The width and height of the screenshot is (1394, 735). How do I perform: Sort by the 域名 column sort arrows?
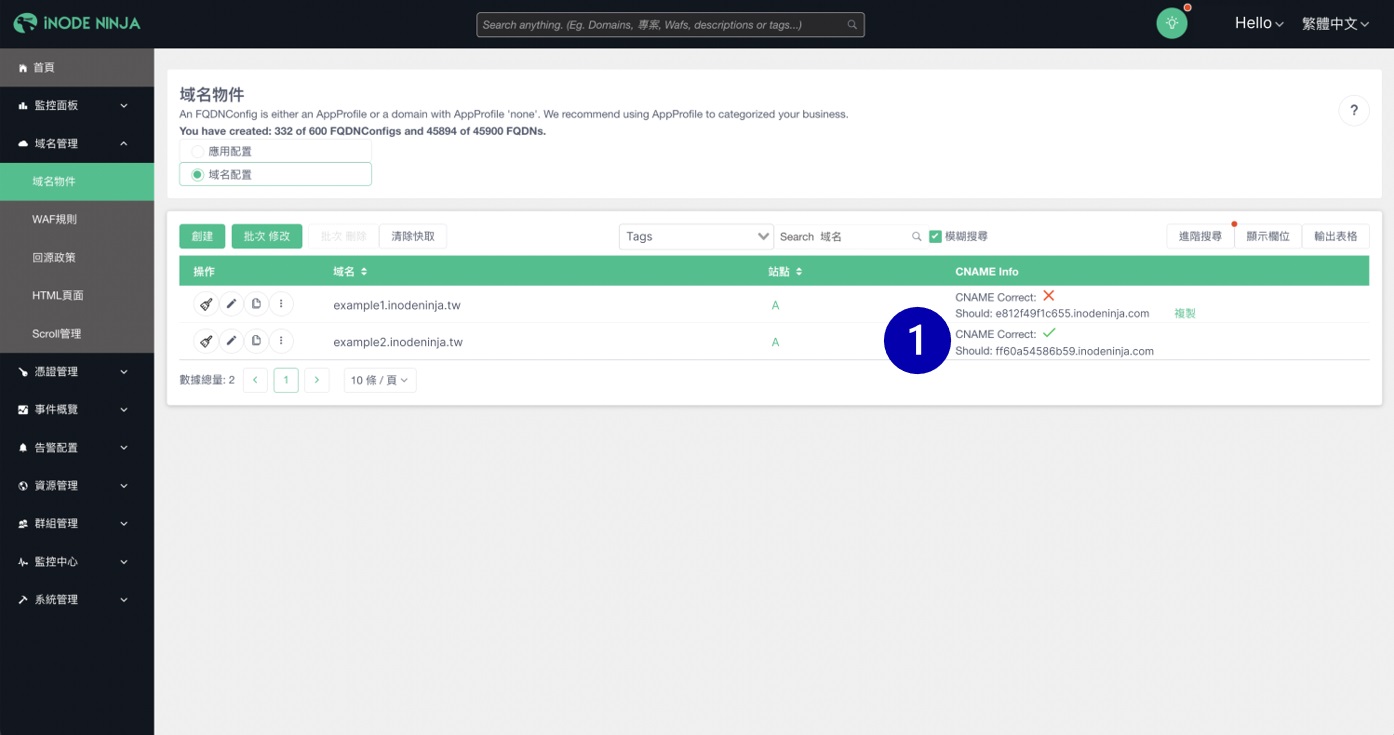pos(364,272)
